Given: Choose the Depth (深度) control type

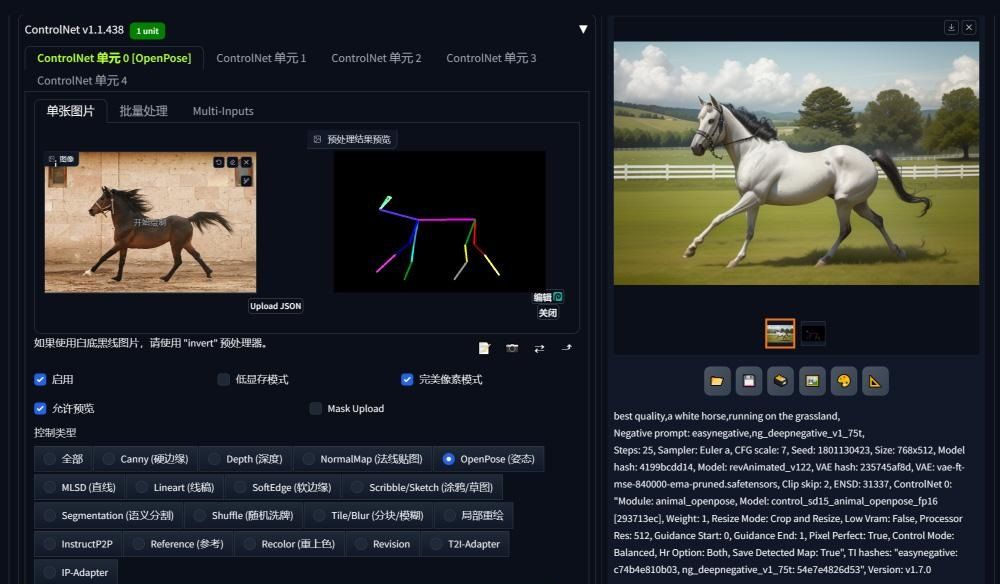Looking at the screenshot, I should (x=214, y=459).
